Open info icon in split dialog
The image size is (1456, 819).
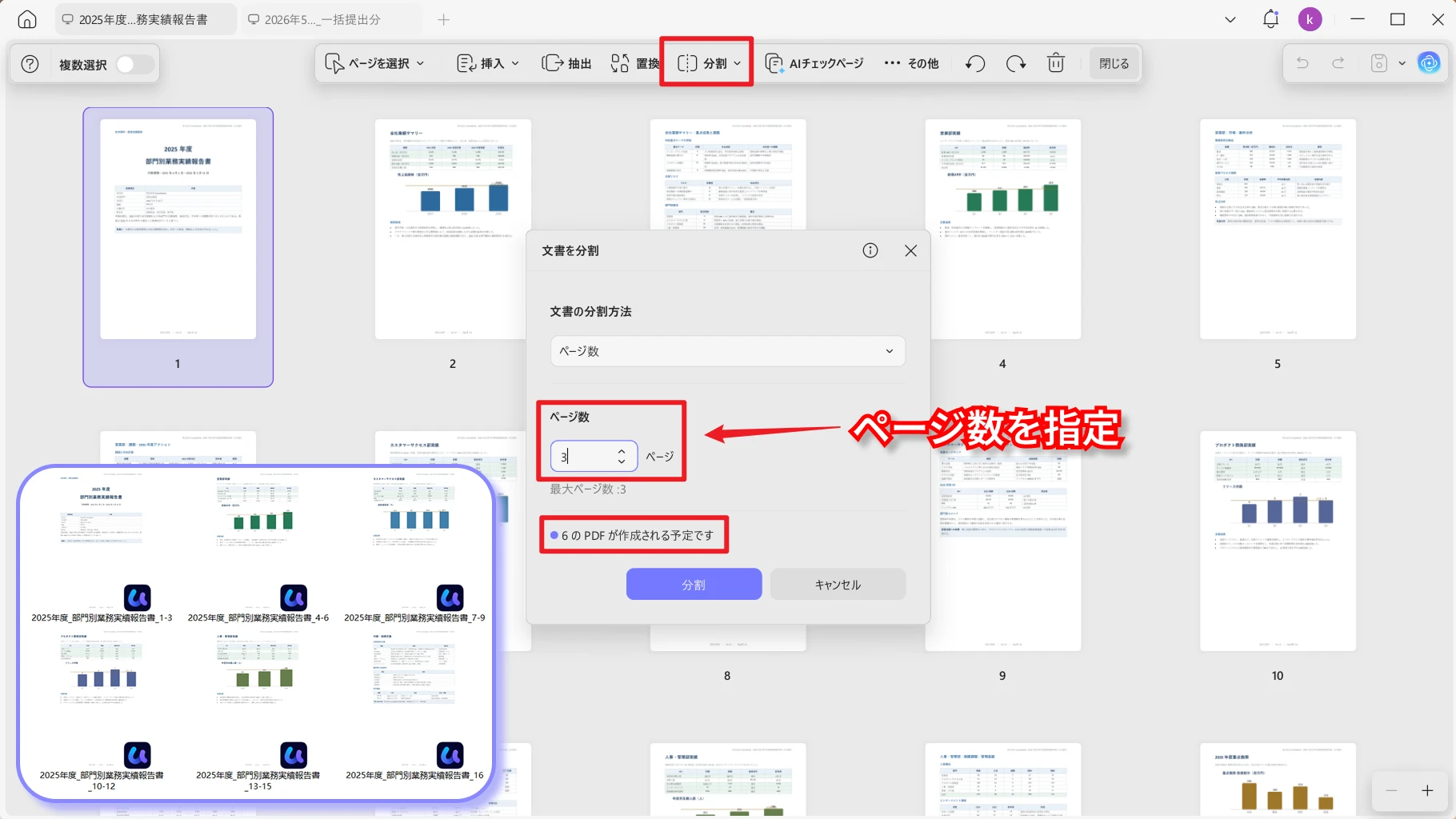pyautogui.click(x=870, y=250)
